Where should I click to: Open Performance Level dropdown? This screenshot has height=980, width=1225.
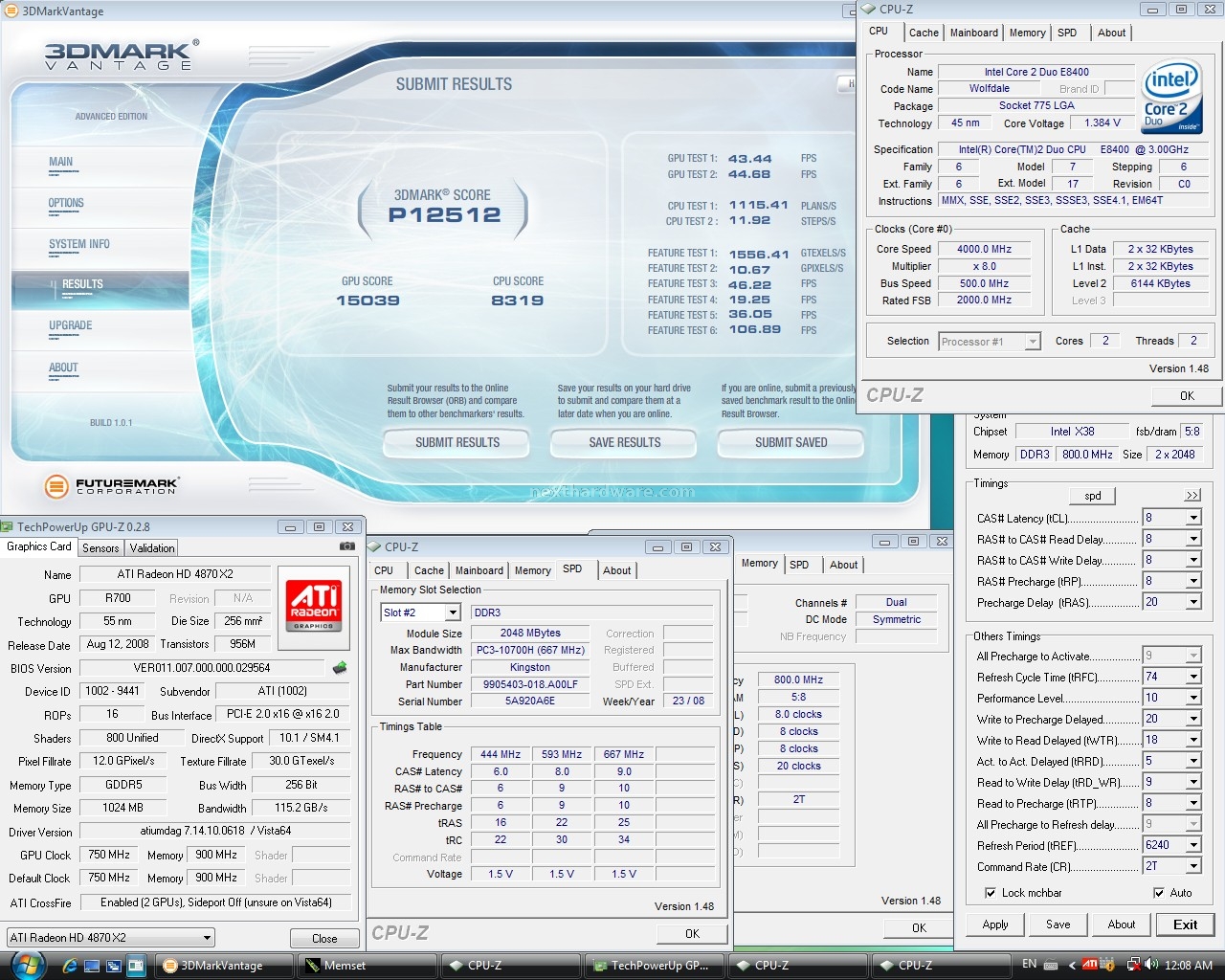click(x=1193, y=698)
